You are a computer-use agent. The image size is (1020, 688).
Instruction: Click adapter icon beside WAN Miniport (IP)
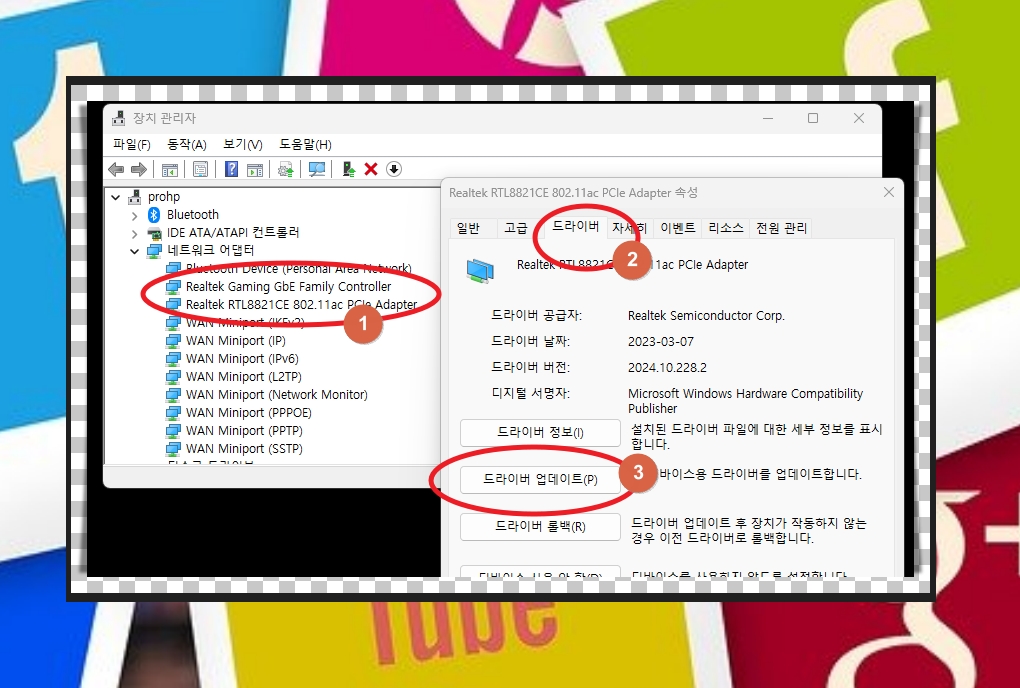(173, 341)
